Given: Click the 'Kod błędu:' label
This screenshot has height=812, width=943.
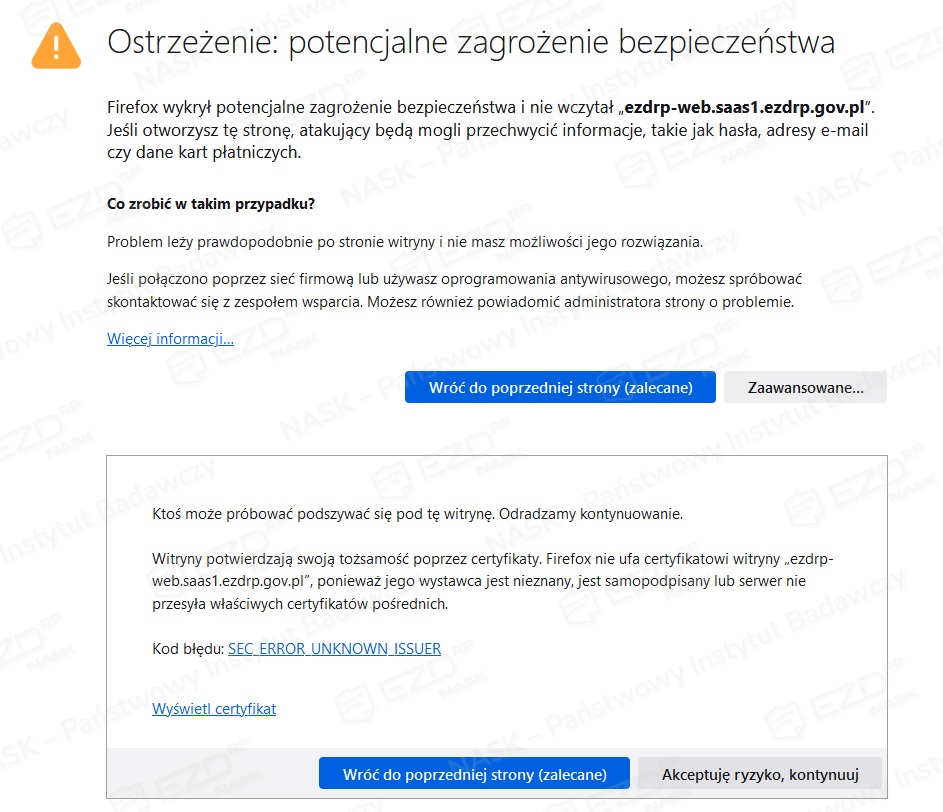Looking at the screenshot, I should pyautogui.click(x=188, y=649).
